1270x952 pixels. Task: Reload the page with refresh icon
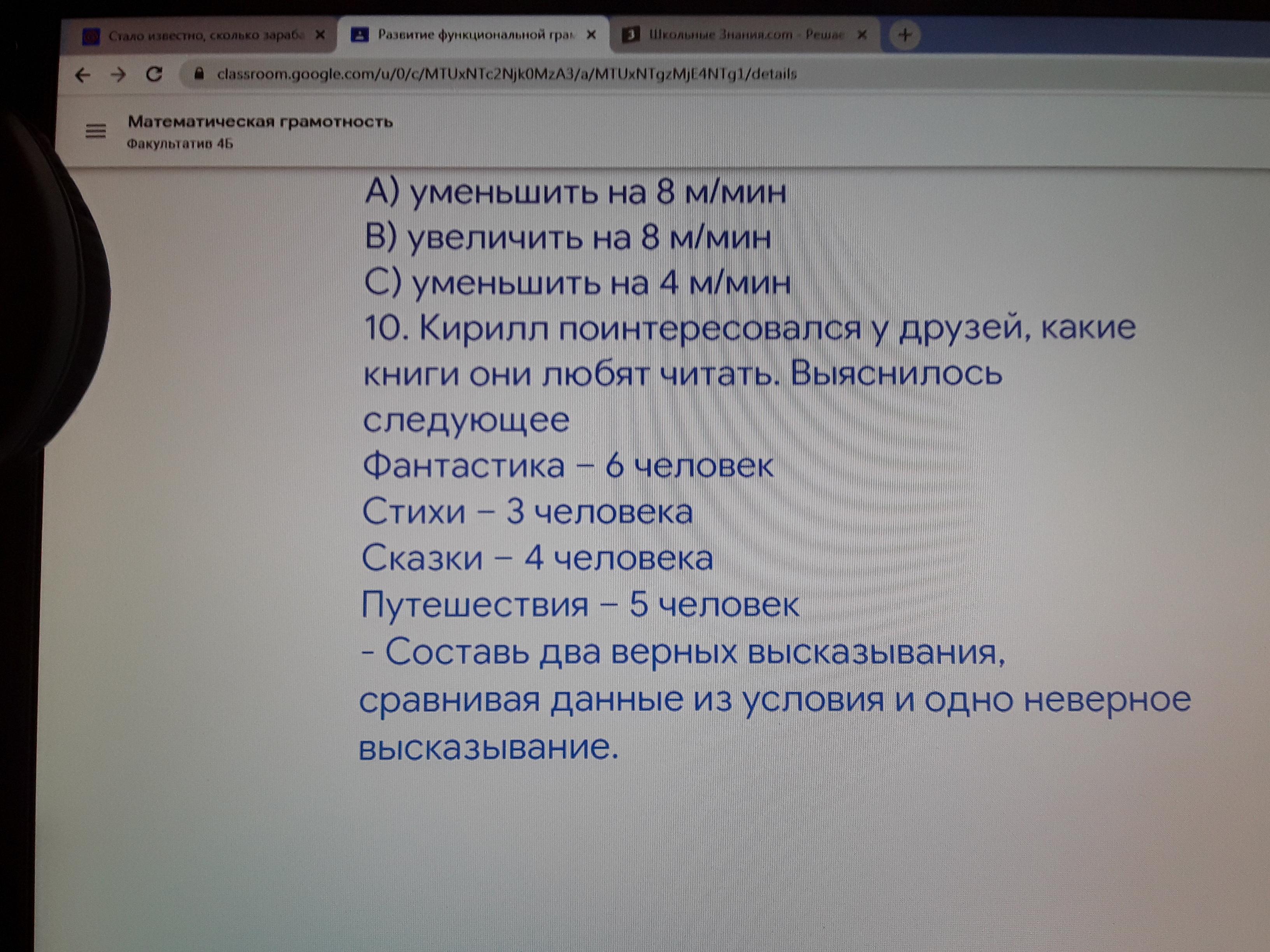pyautogui.click(x=154, y=74)
